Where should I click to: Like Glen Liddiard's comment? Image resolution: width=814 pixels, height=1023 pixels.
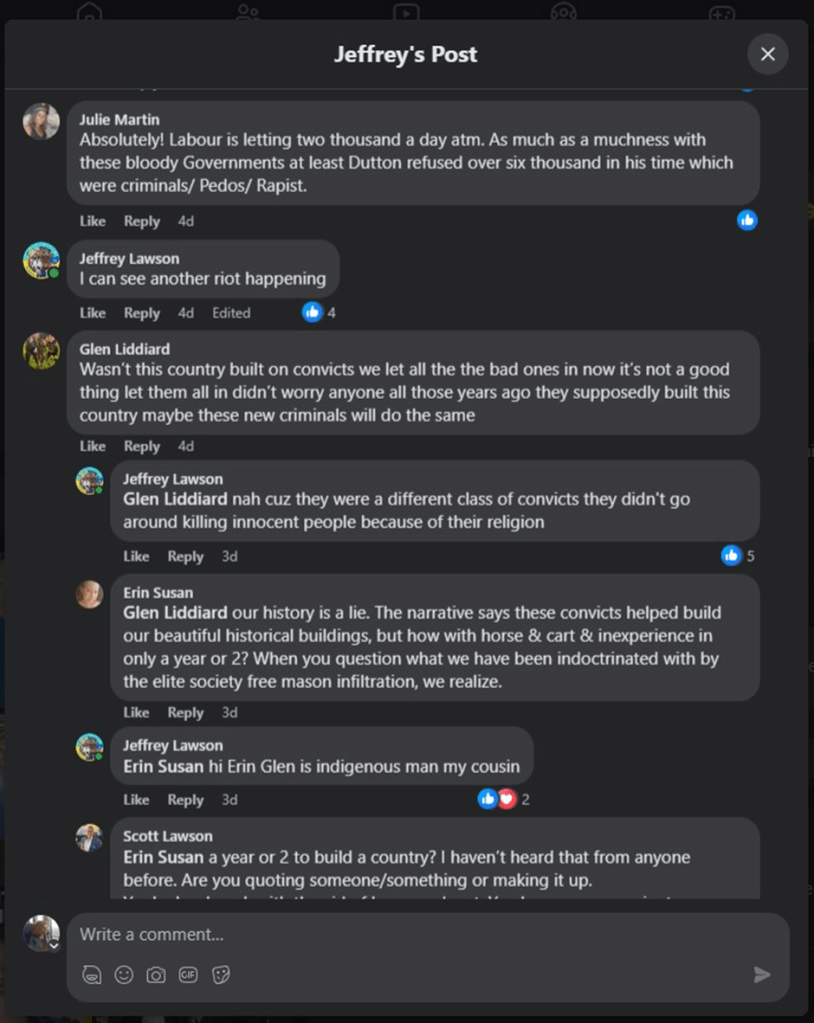pyautogui.click(x=92, y=446)
